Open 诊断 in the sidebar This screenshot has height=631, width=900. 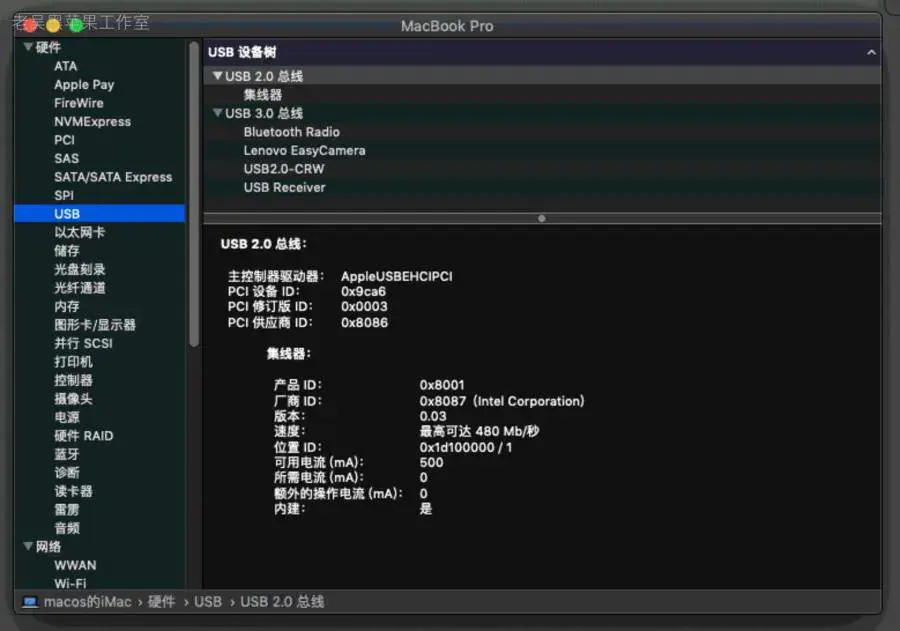[x=67, y=473]
